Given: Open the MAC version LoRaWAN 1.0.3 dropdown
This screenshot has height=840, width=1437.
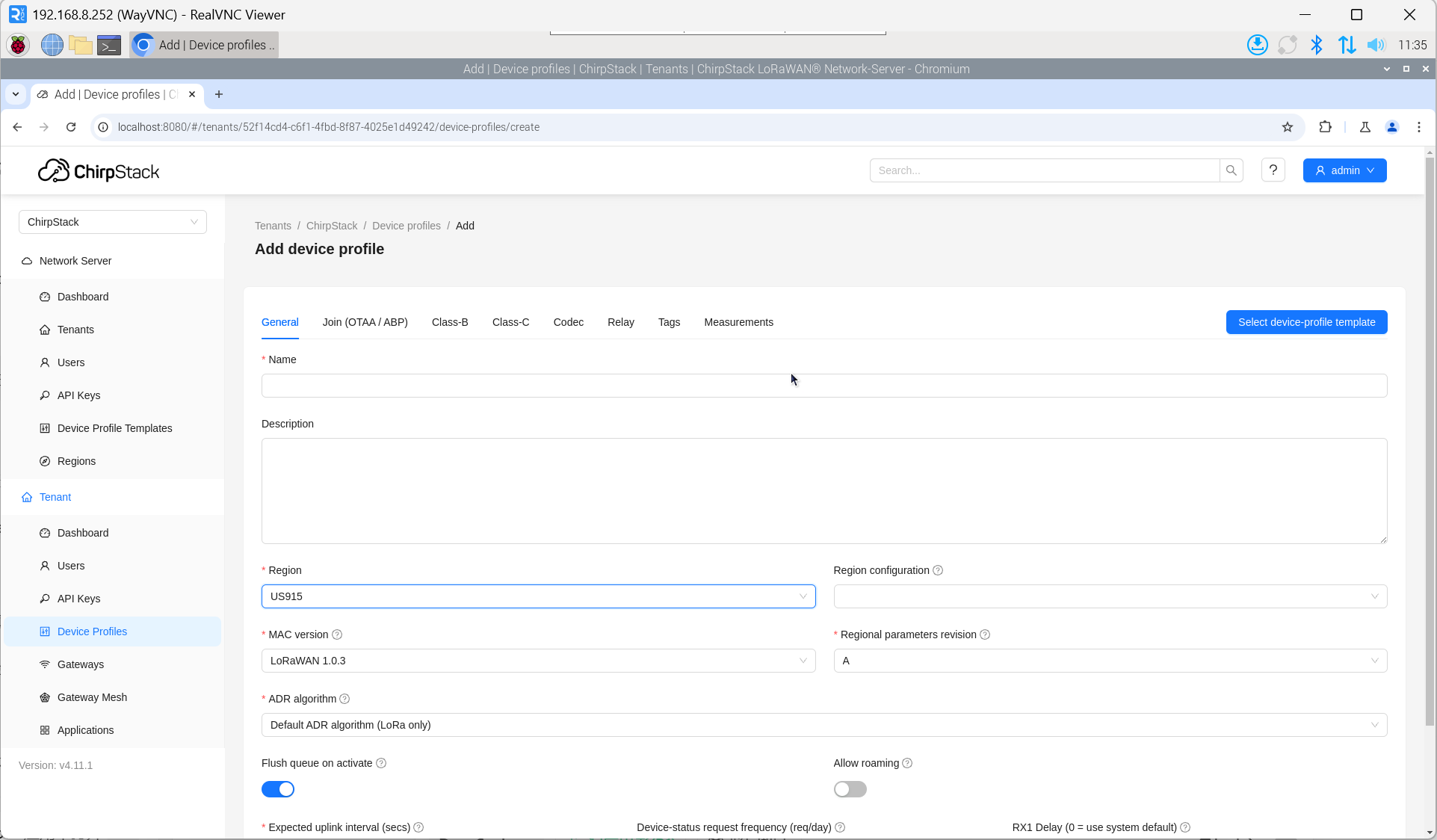Looking at the screenshot, I should [x=538, y=661].
